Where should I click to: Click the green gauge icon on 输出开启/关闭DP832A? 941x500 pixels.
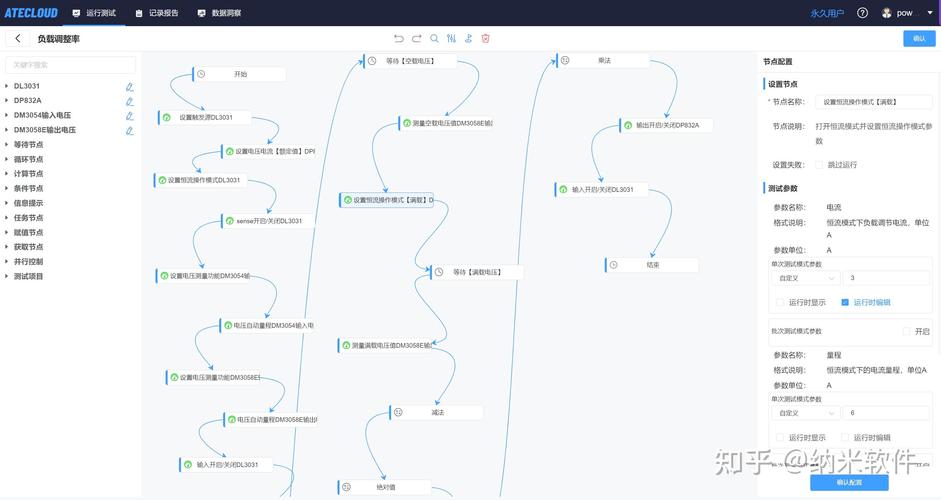click(628, 125)
